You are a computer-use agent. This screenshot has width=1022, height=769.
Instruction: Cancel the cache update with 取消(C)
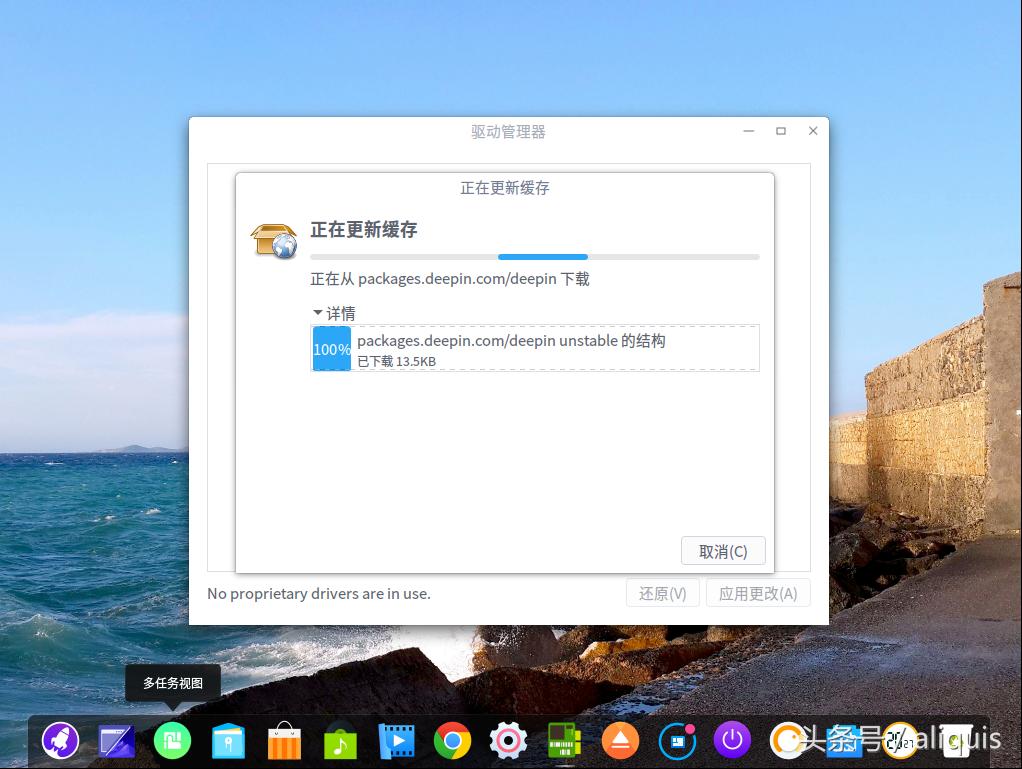click(x=723, y=550)
